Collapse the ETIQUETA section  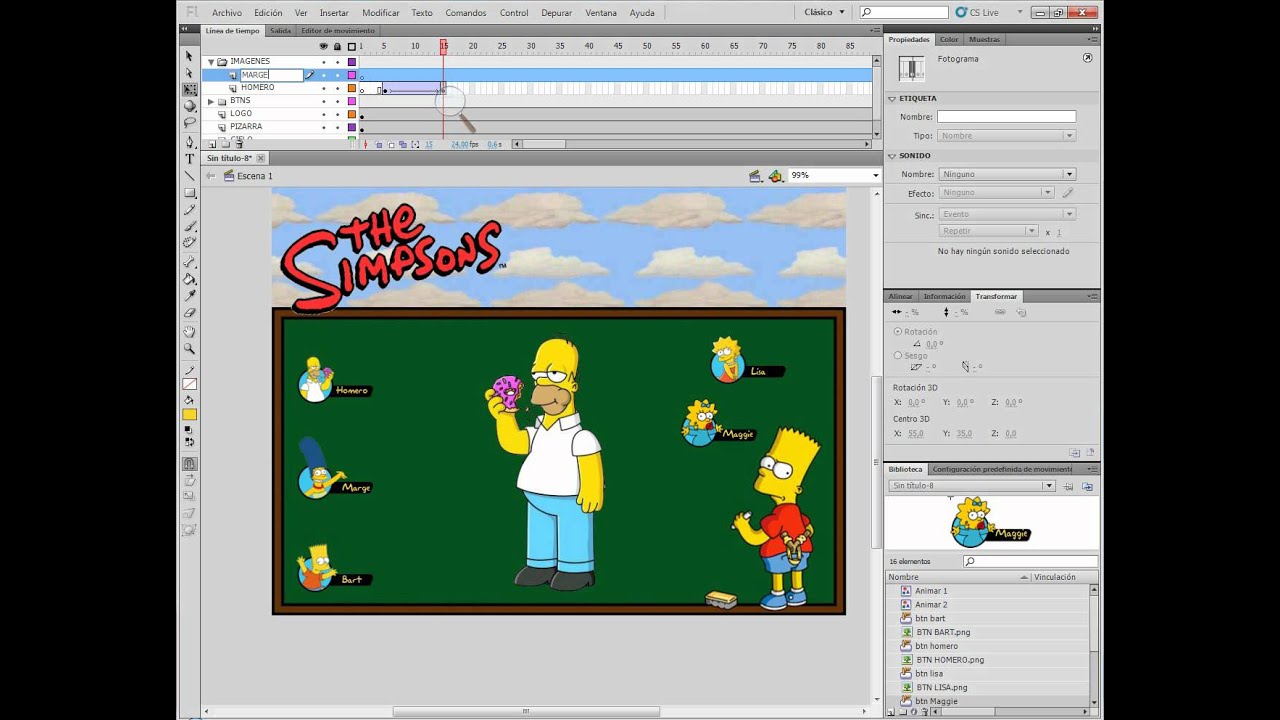click(892, 99)
